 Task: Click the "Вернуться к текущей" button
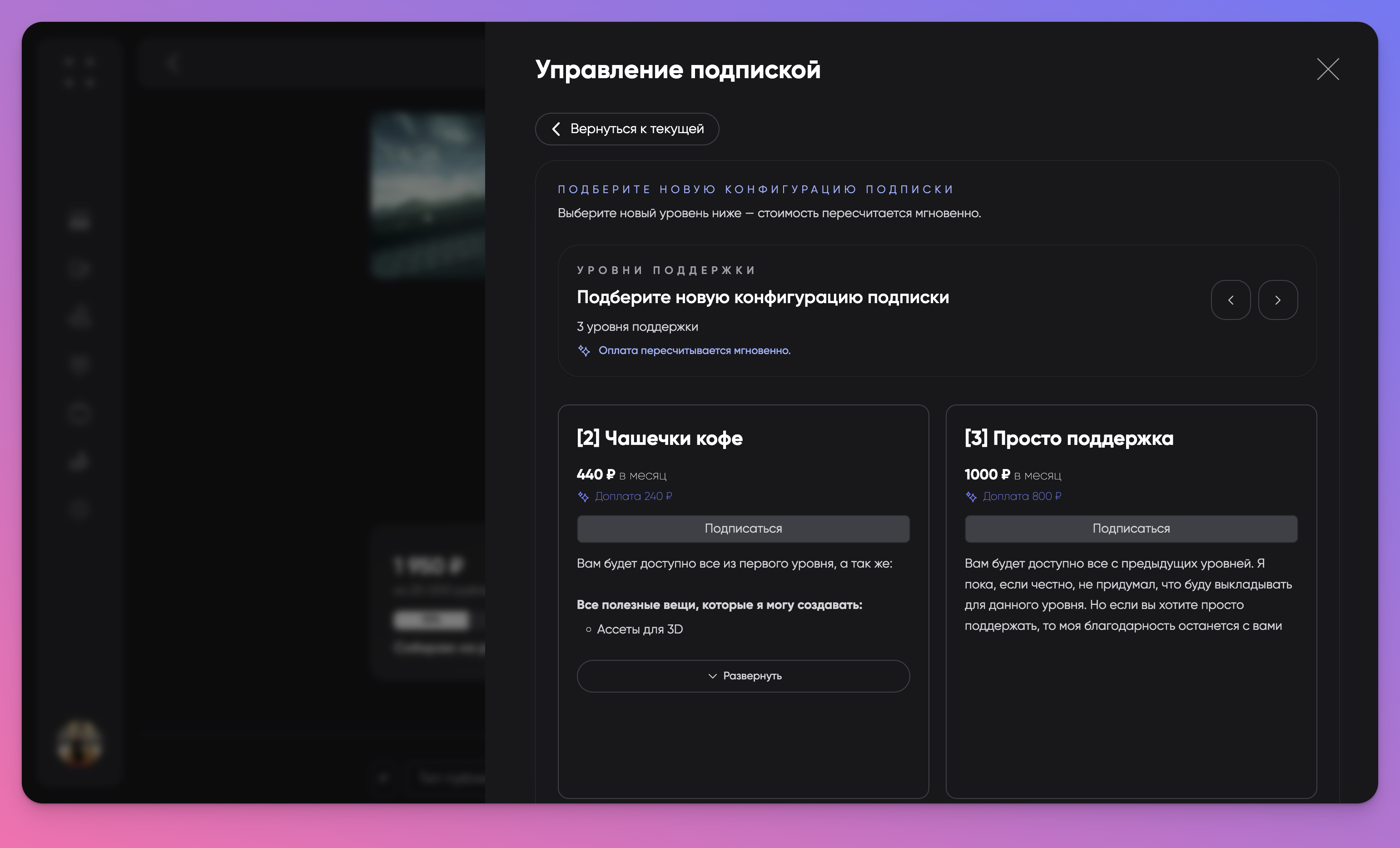tap(627, 129)
